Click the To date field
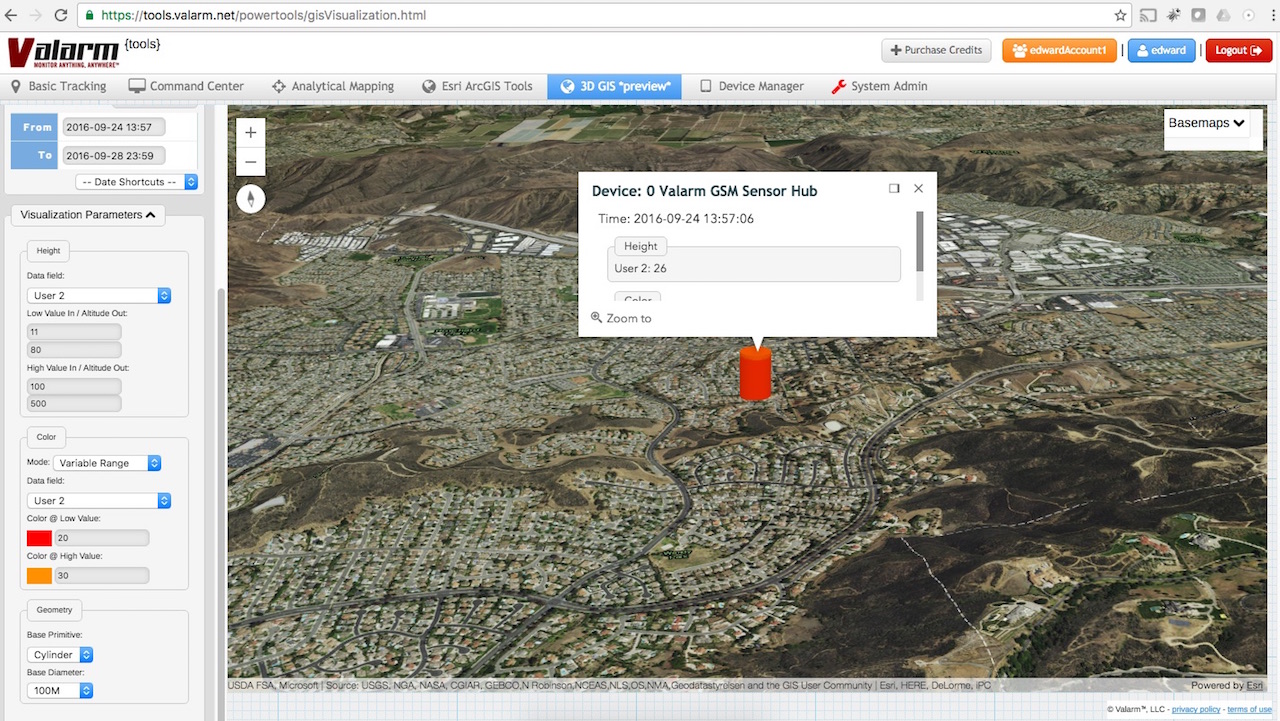1280x721 pixels. [113, 155]
